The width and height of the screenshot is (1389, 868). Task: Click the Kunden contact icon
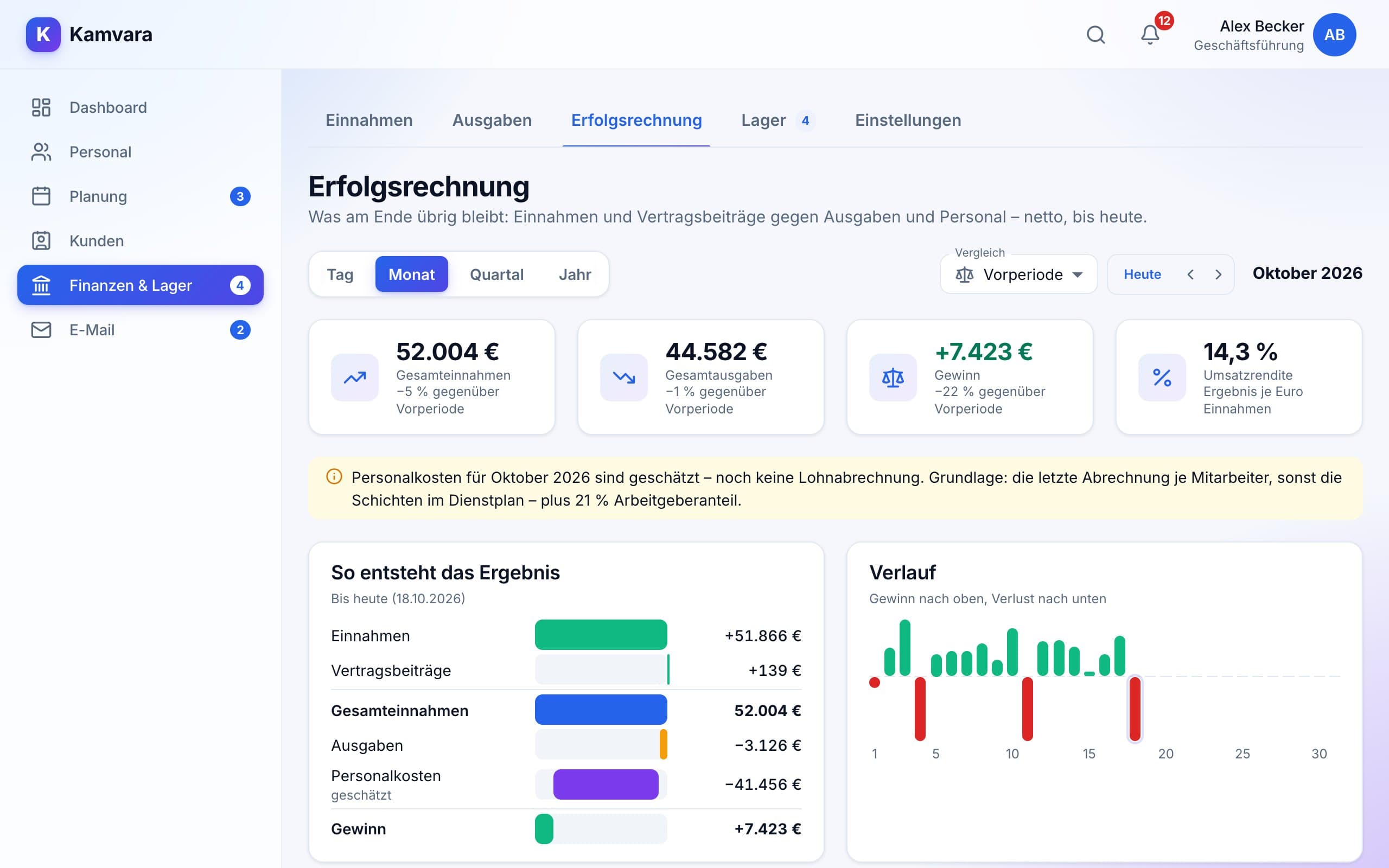[41, 240]
